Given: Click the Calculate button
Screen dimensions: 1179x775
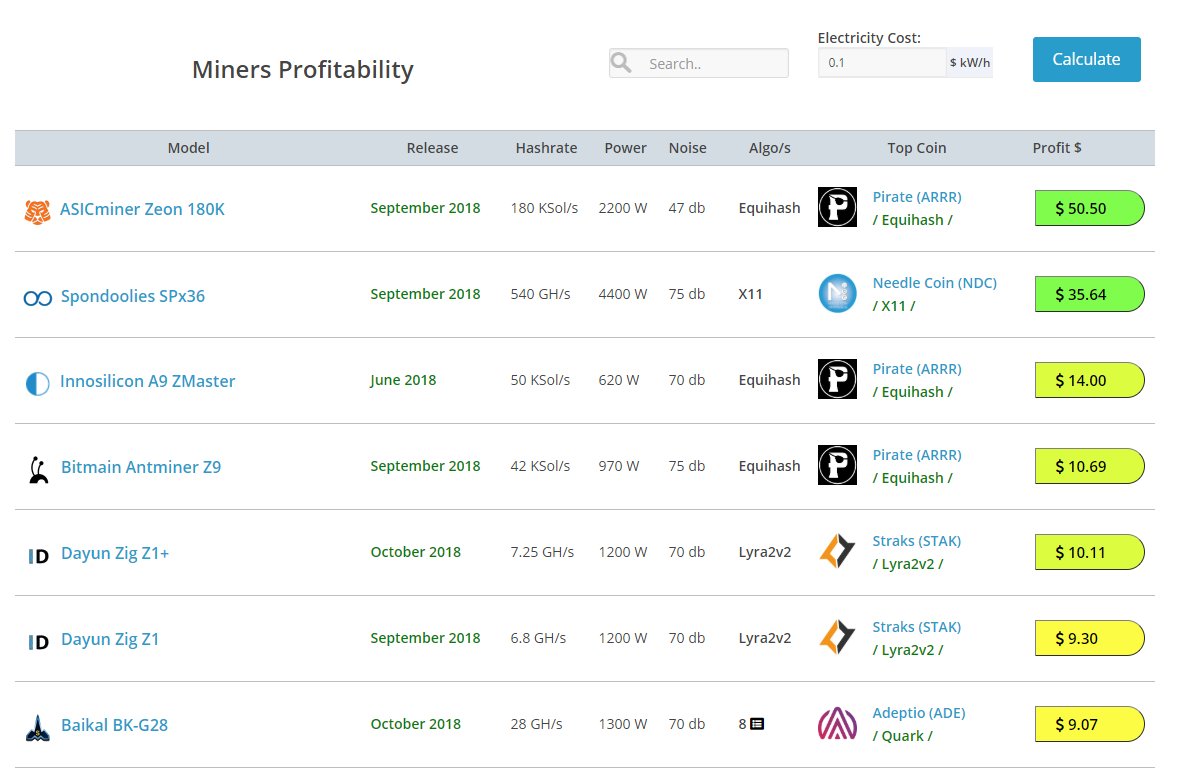Looking at the screenshot, I should tap(1086, 59).
